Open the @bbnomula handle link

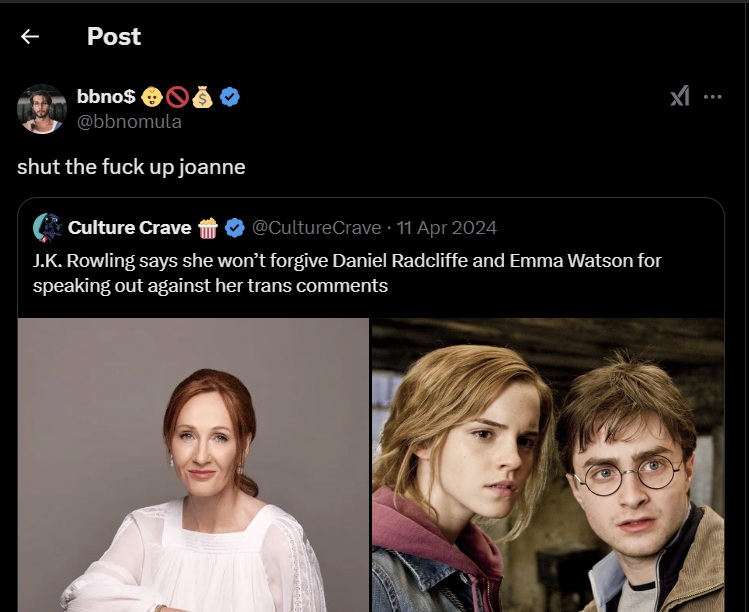coord(129,122)
